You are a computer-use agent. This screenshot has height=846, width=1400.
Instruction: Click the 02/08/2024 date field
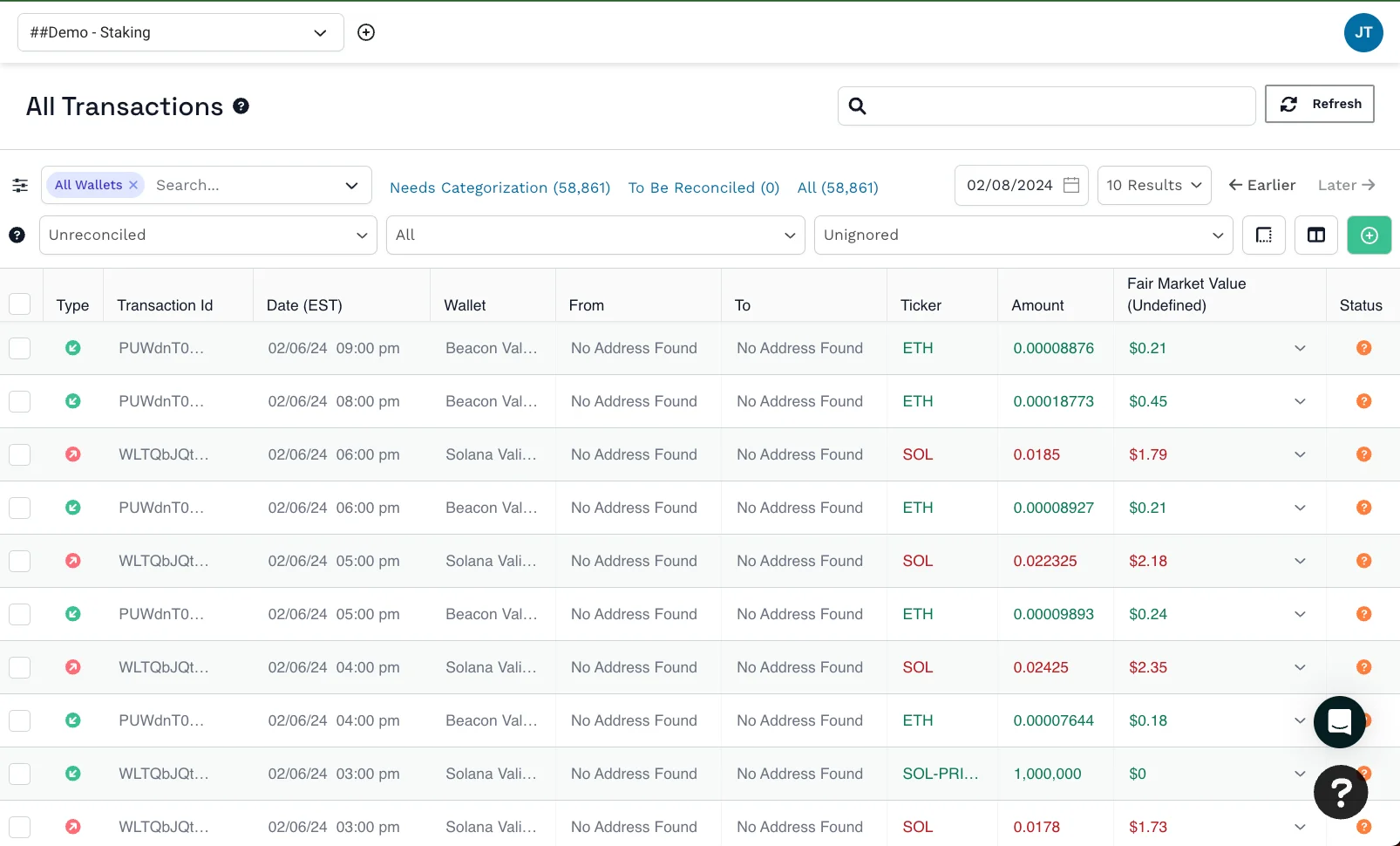[1022, 185]
